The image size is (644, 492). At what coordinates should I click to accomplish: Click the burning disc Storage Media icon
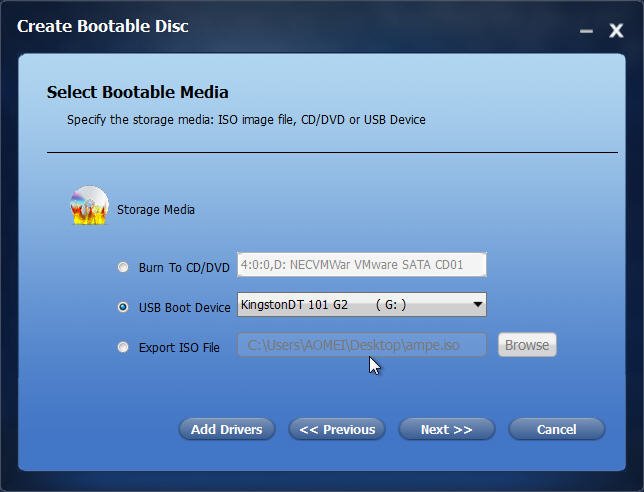point(90,205)
